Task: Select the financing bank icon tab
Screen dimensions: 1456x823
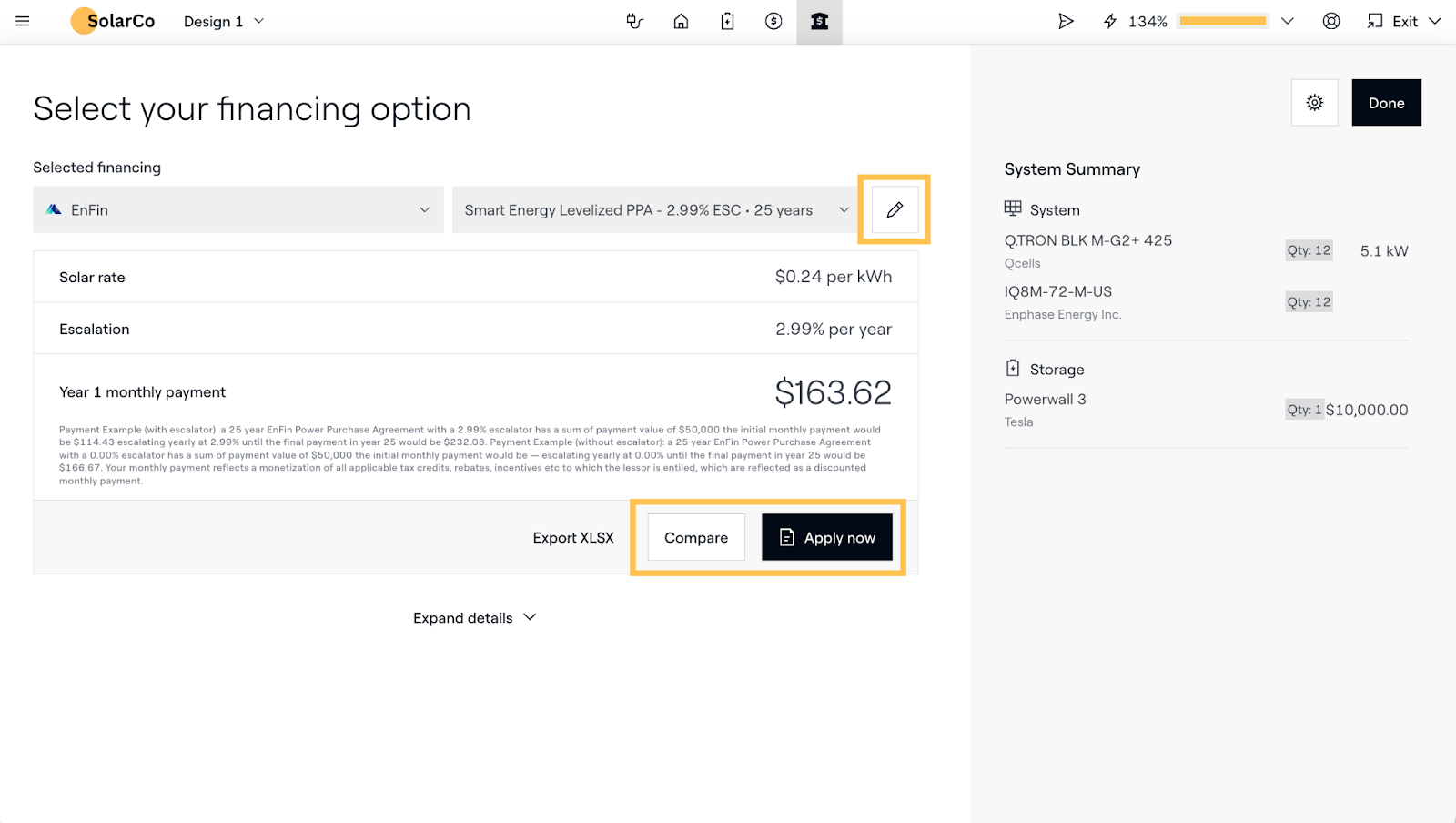Action: point(820,21)
